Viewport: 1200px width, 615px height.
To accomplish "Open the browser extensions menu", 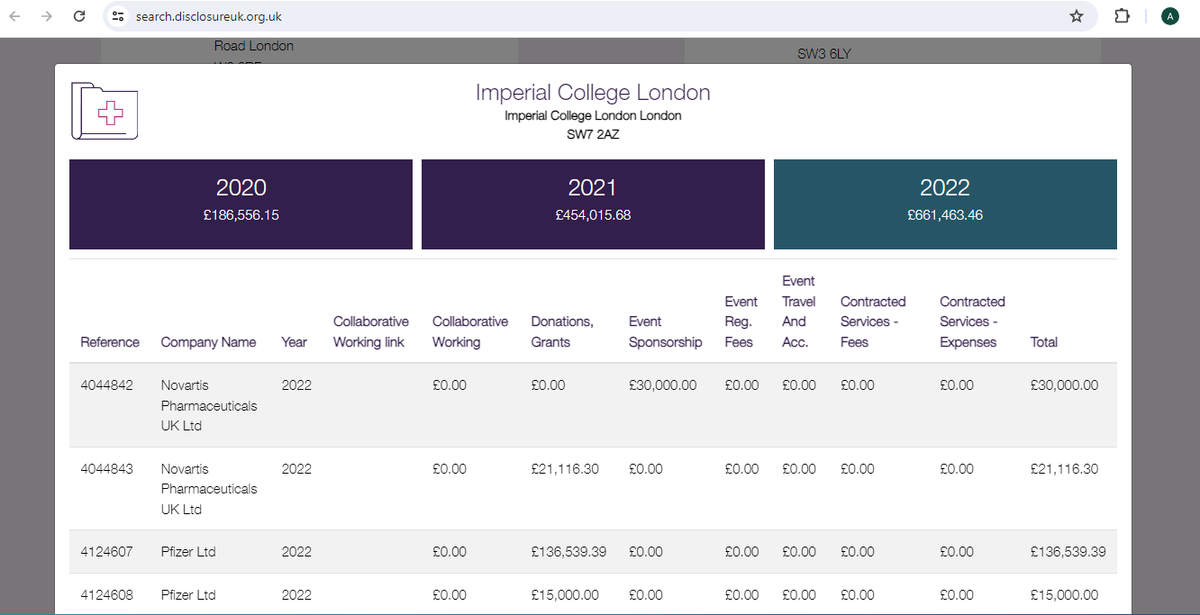I will pyautogui.click(x=1121, y=16).
